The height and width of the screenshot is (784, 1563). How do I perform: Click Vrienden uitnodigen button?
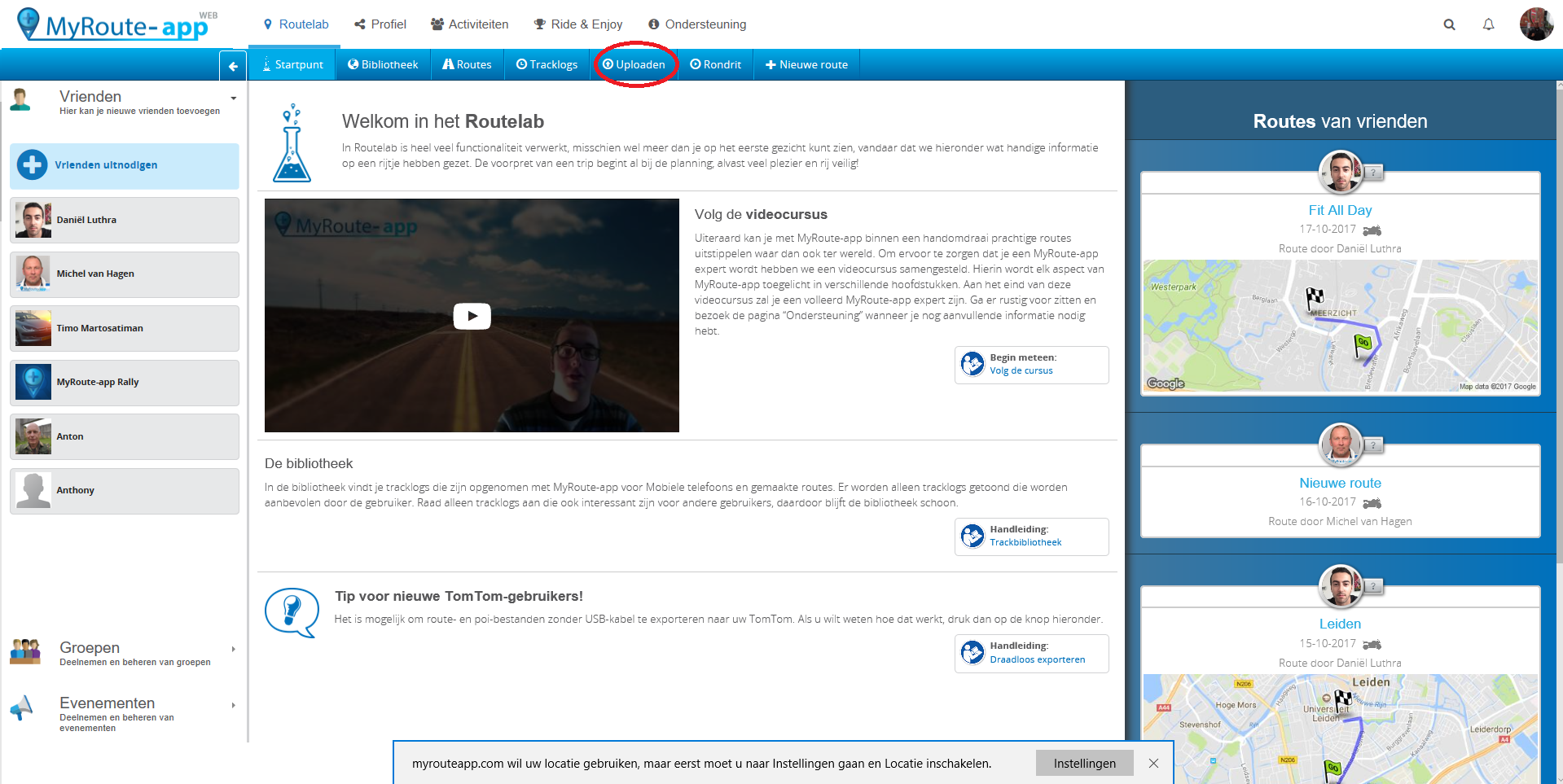pyautogui.click(x=125, y=165)
